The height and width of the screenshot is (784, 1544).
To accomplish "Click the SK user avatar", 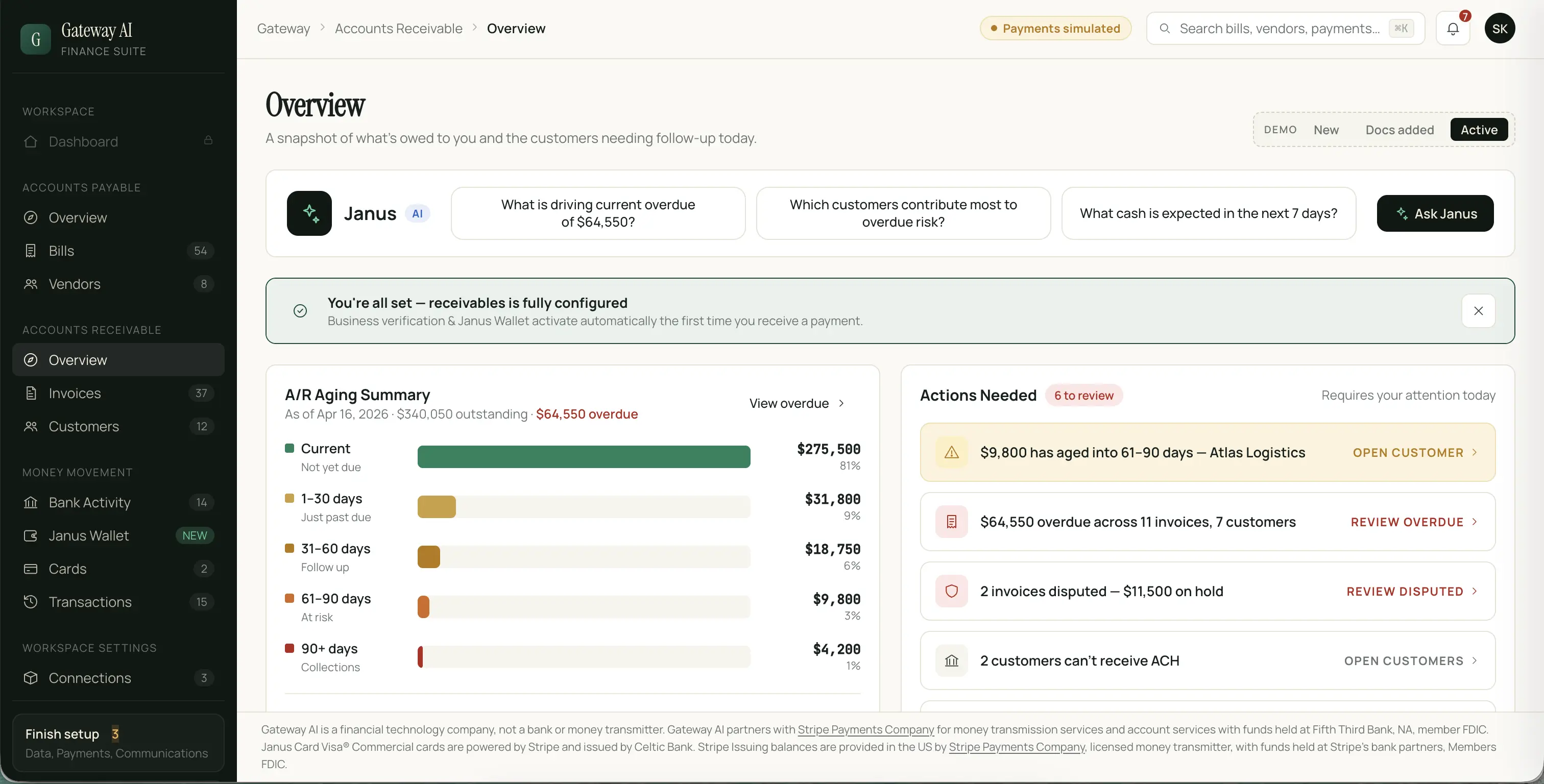I will pos(1500,28).
